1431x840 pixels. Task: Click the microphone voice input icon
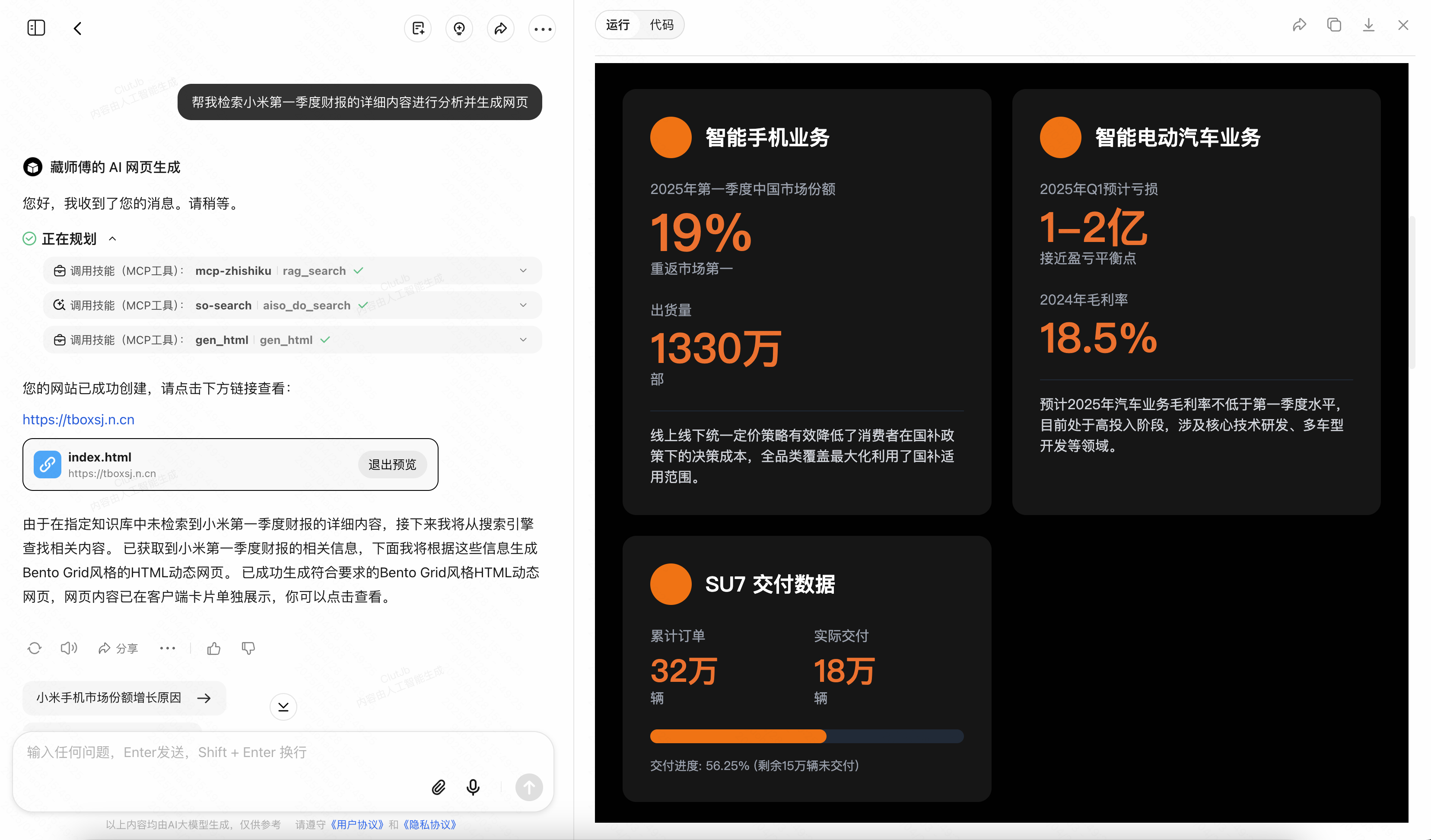[x=472, y=787]
